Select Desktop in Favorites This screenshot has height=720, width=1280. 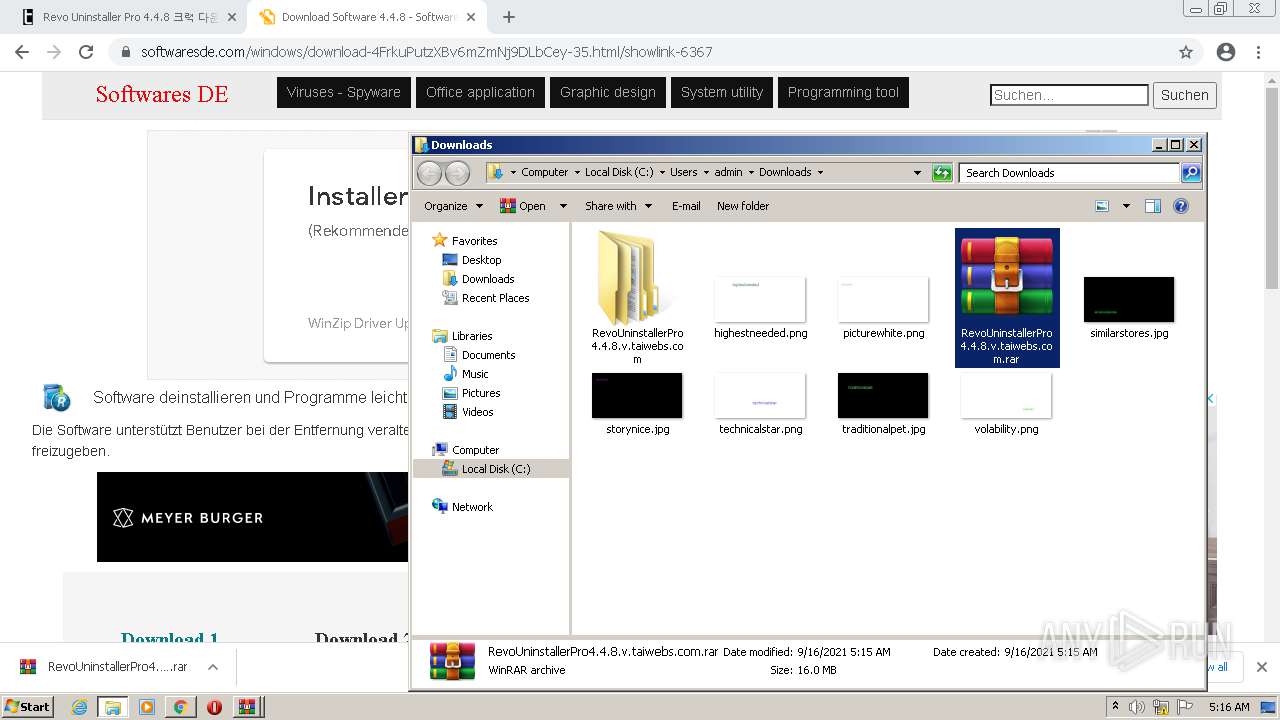coord(472,260)
